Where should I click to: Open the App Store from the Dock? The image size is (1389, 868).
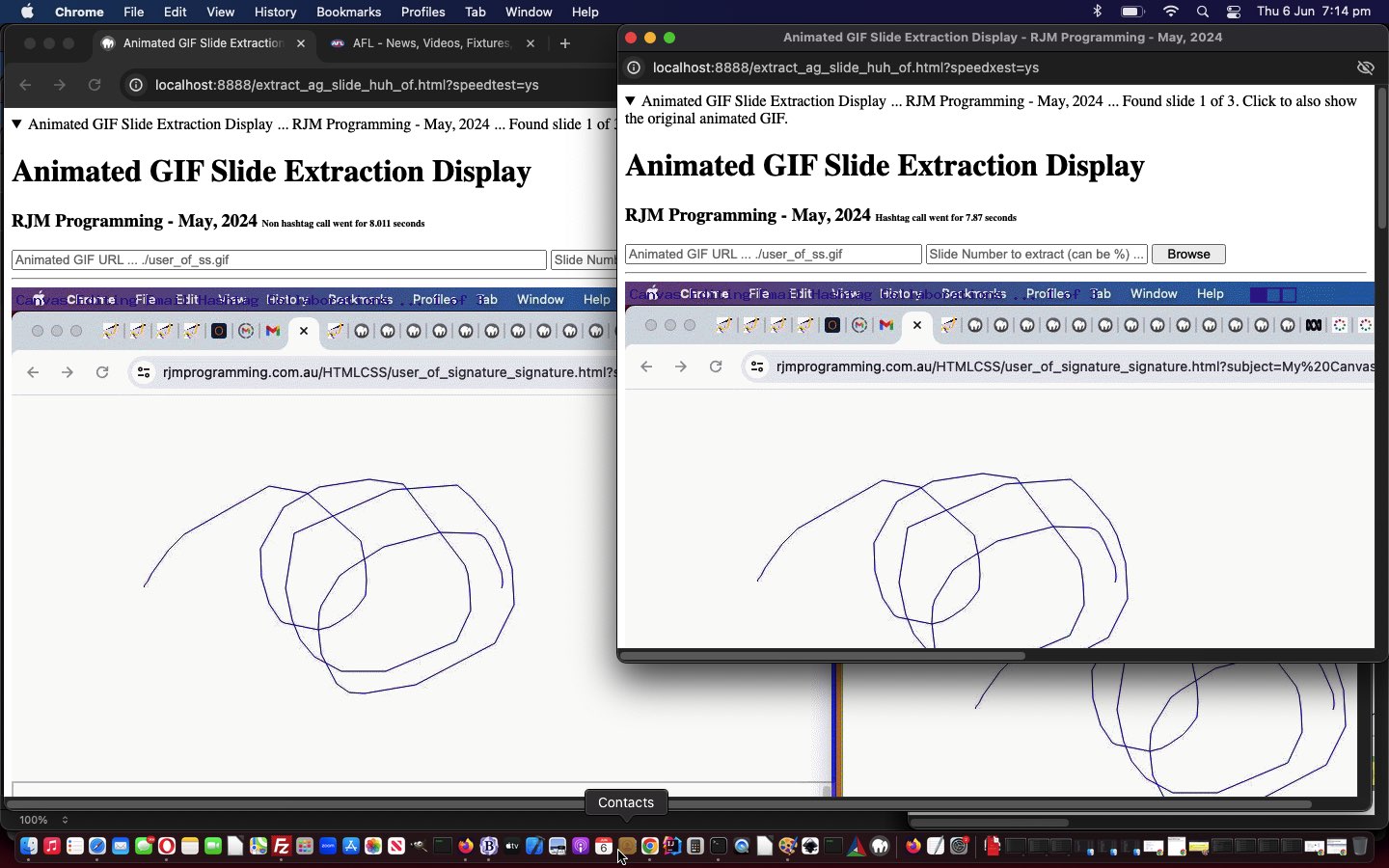tap(351, 846)
